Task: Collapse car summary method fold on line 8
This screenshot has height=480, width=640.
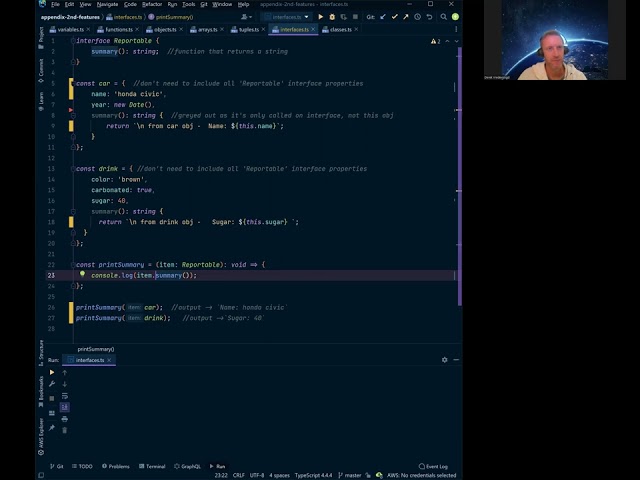Action: [73, 116]
